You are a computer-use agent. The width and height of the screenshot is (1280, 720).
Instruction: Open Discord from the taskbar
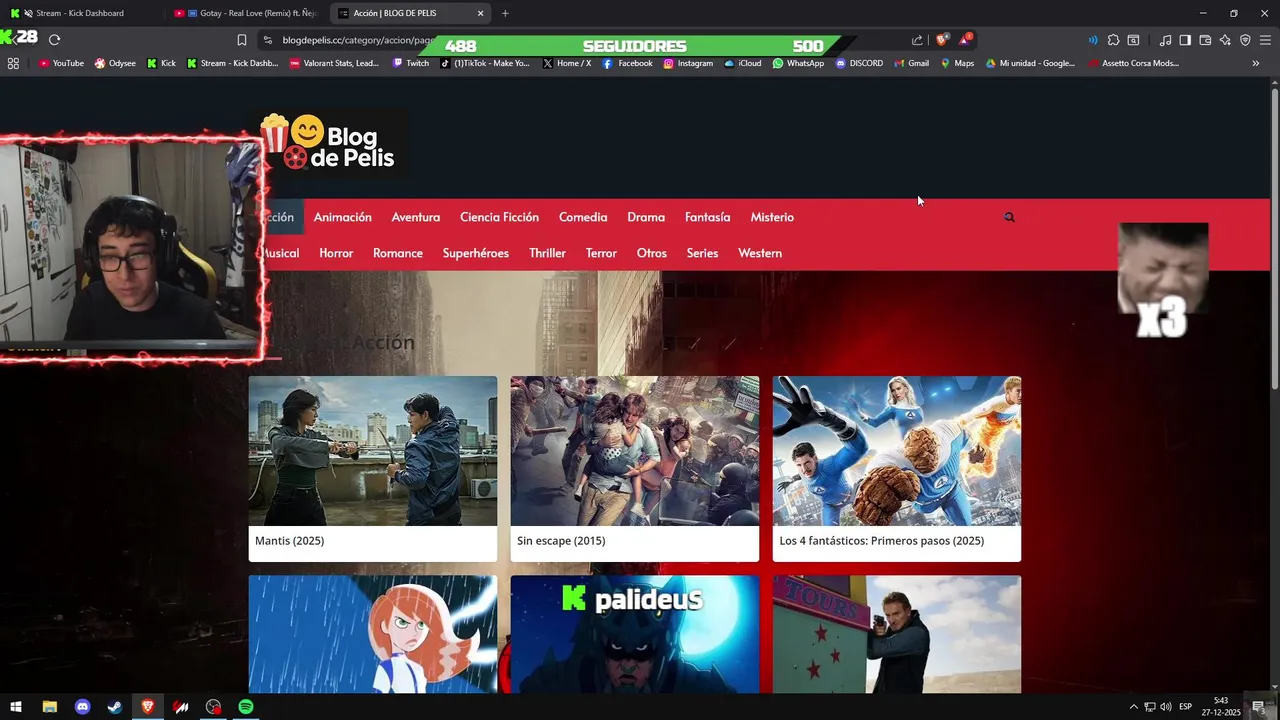82,707
